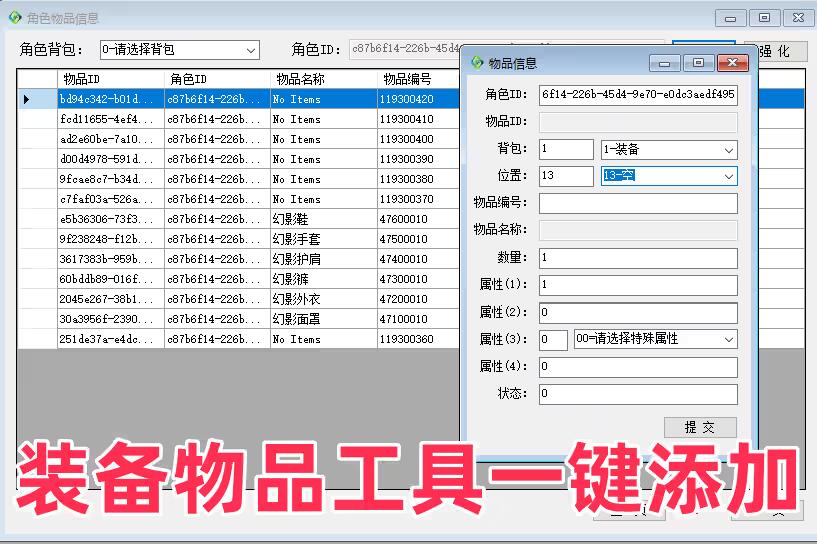Minimize the 角色物品信息 window
Screen dimensions: 817x544
click(x=731, y=18)
